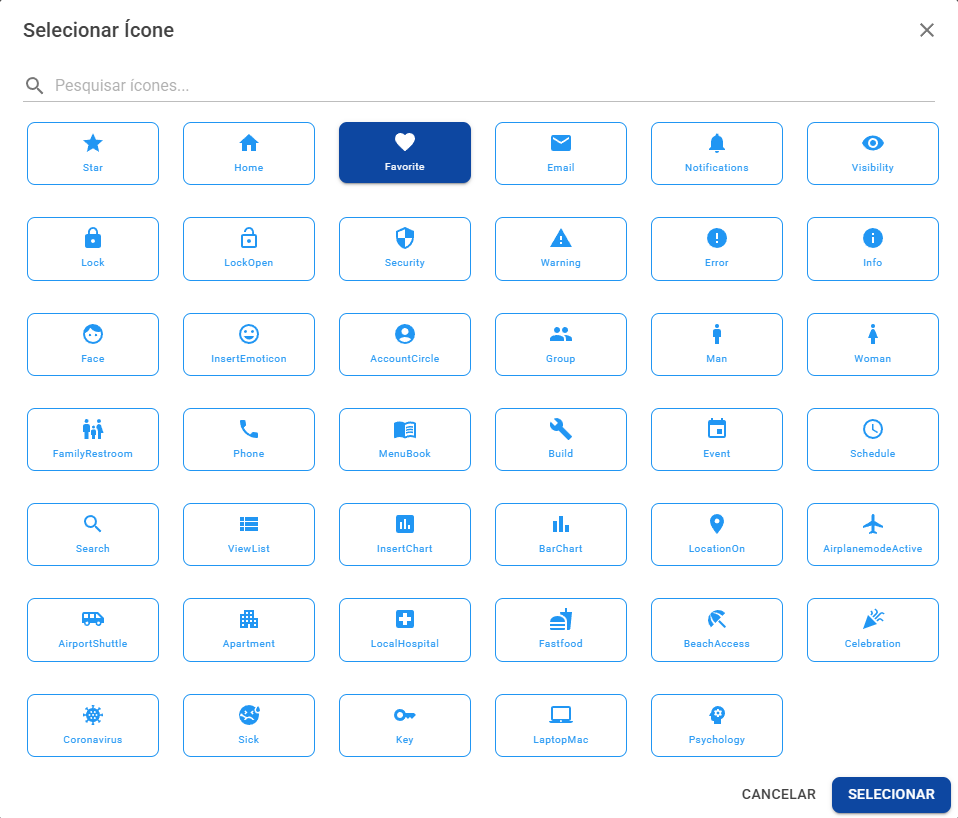Pick the AirplanemodeActive icon
Image resolution: width=958 pixels, height=818 pixels.
click(872, 535)
